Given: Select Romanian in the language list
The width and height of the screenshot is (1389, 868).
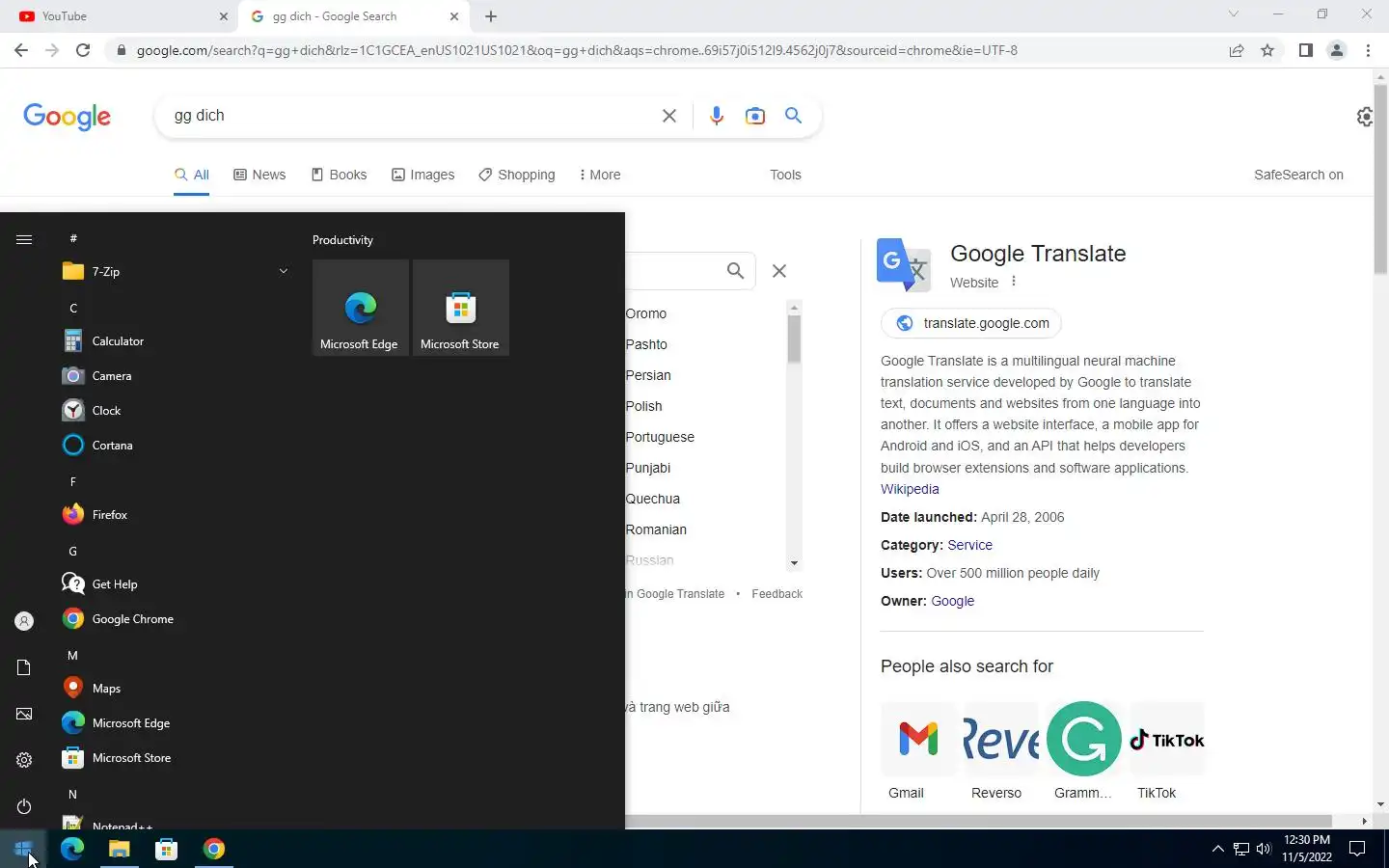Looking at the screenshot, I should [656, 529].
